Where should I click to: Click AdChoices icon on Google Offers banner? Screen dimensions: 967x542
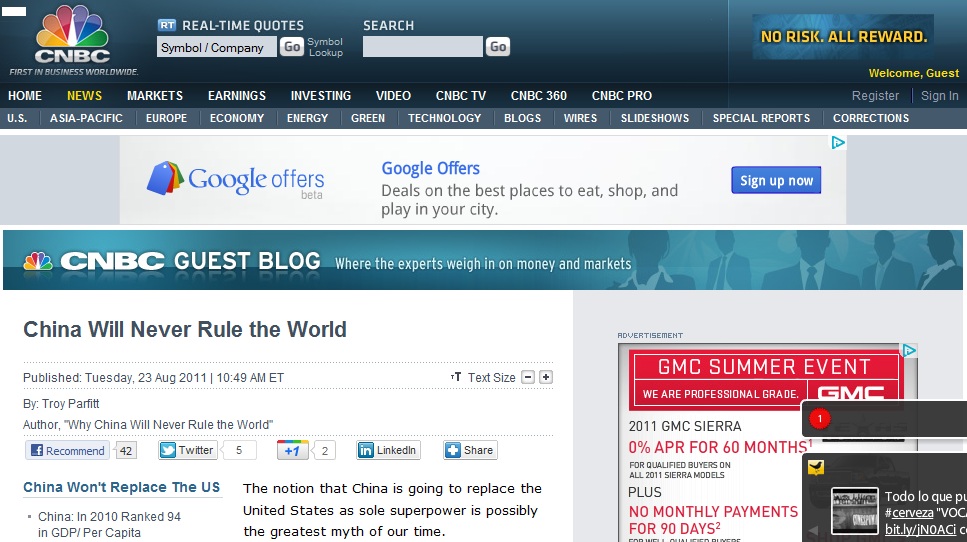[x=838, y=143]
